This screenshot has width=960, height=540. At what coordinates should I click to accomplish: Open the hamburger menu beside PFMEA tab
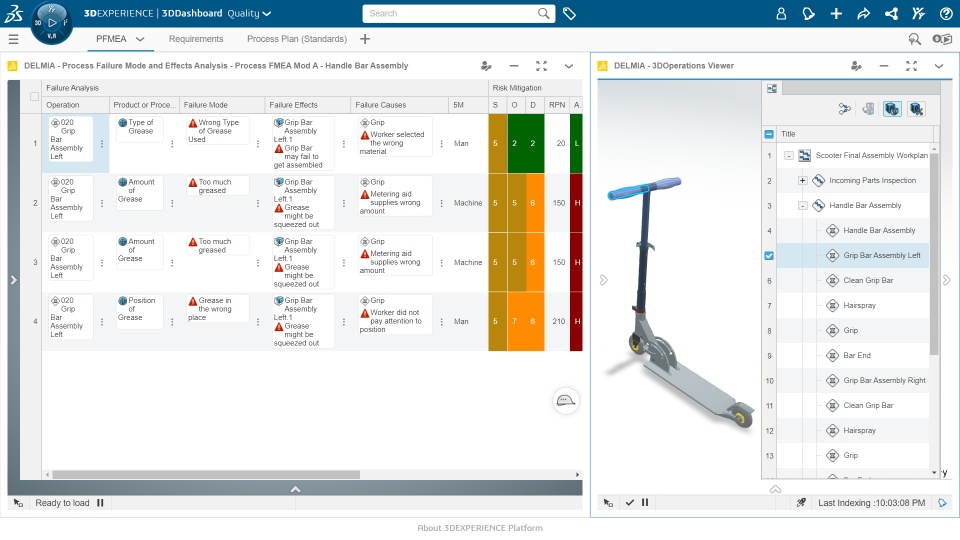[13, 39]
